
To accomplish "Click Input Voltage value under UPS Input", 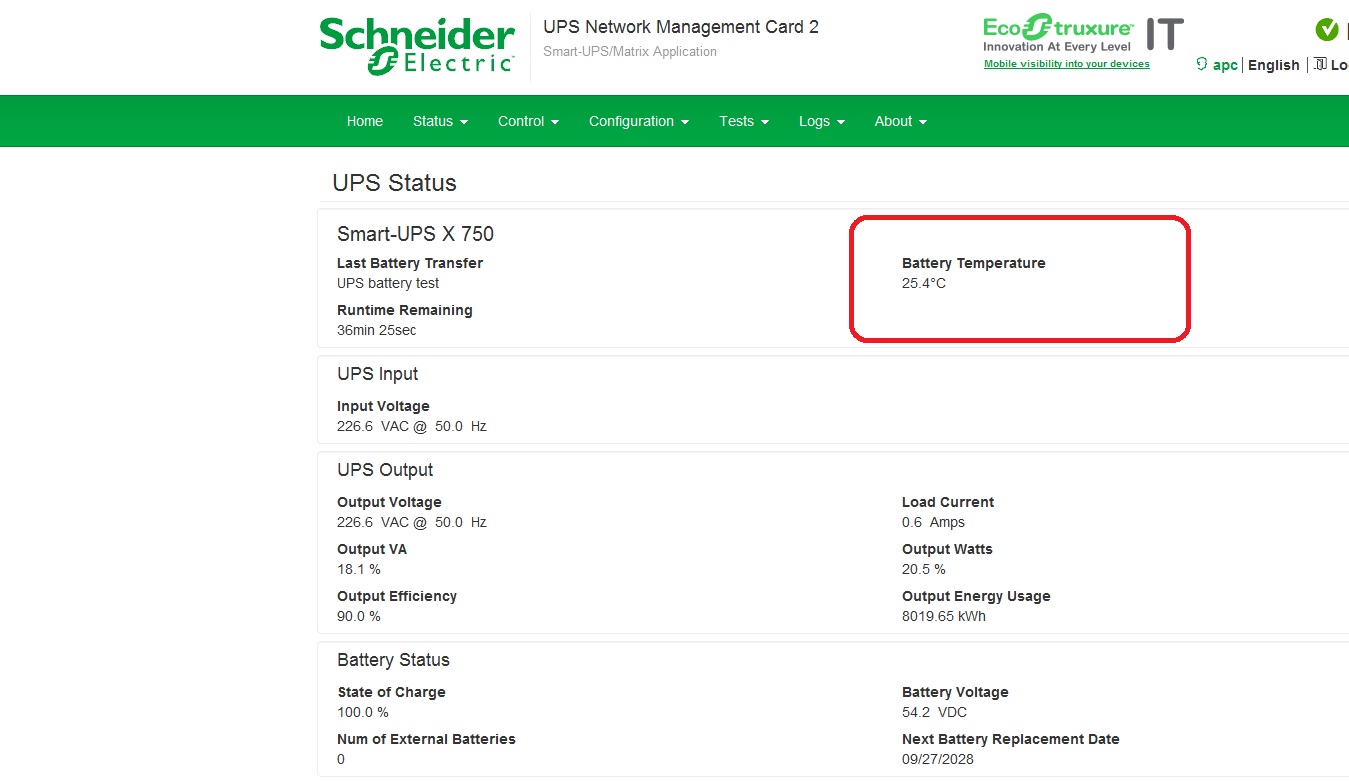I will [x=412, y=426].
